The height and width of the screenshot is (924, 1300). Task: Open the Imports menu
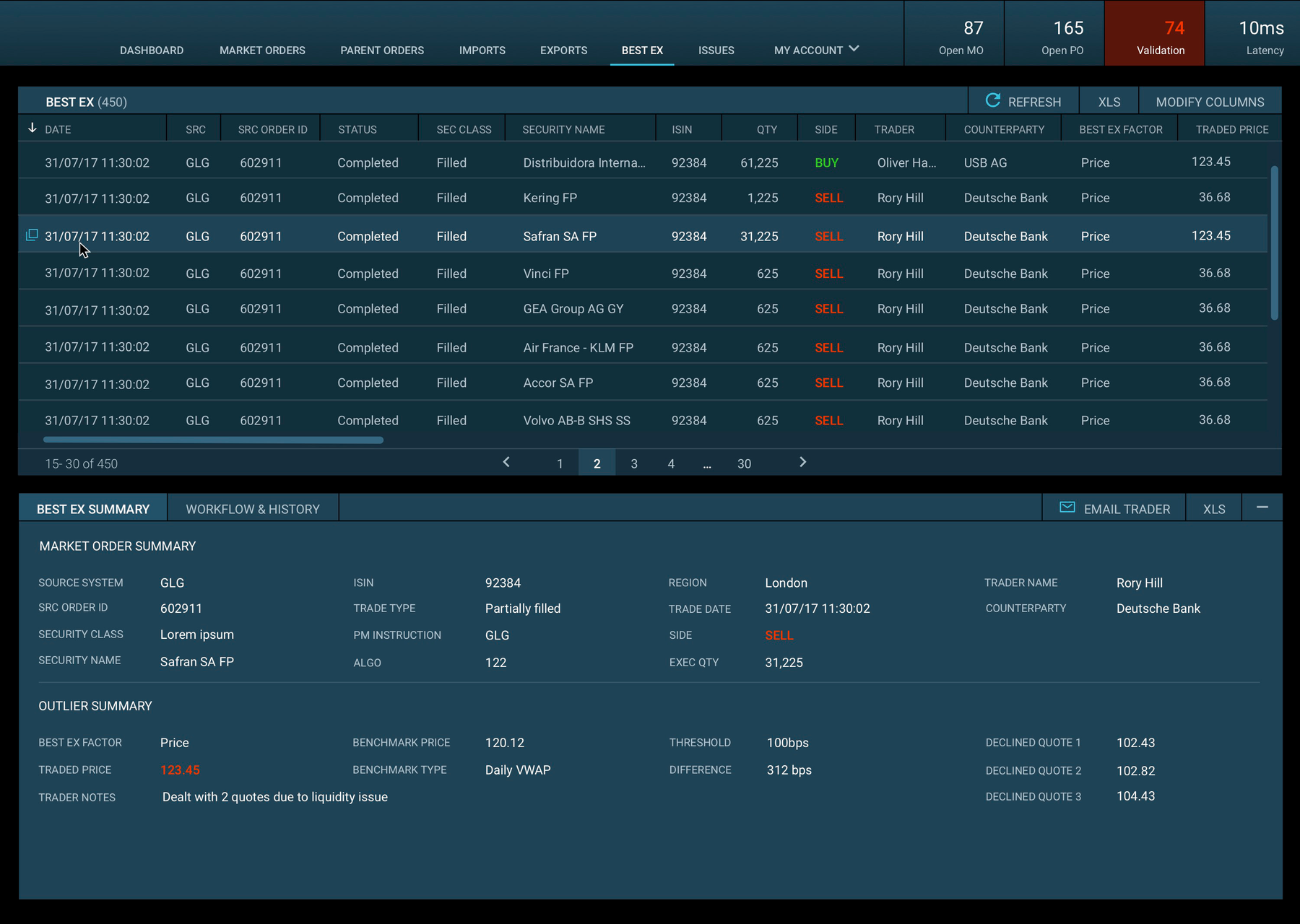[482, 51]
